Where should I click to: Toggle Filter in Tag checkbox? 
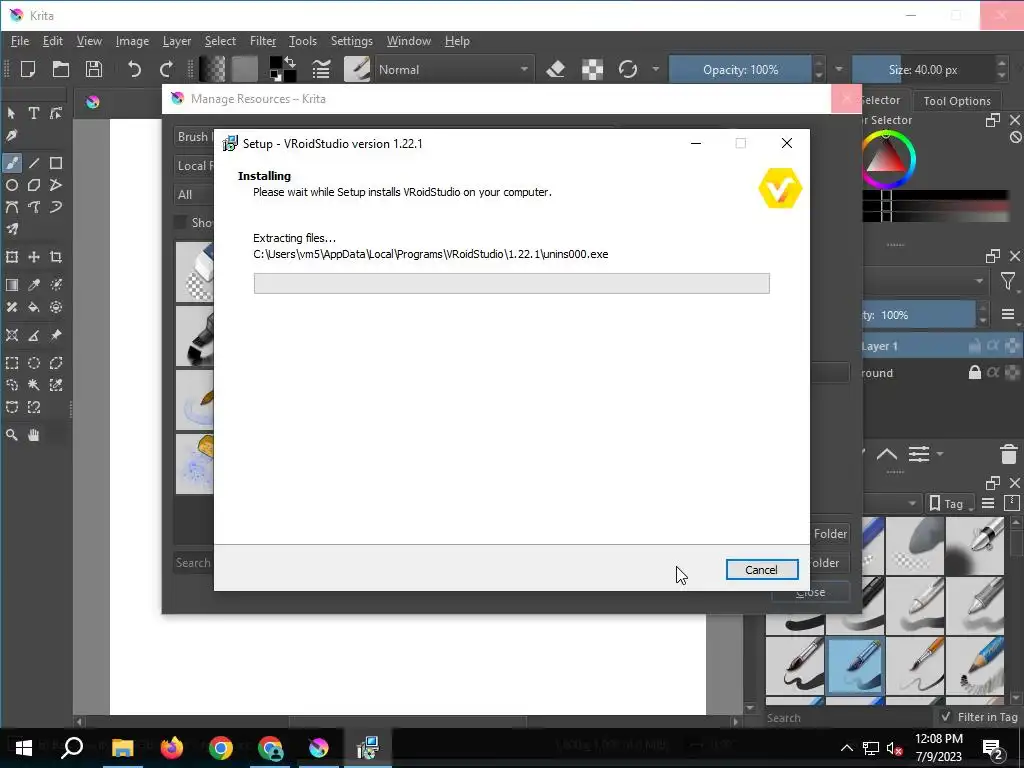click(x=946, y=717)
